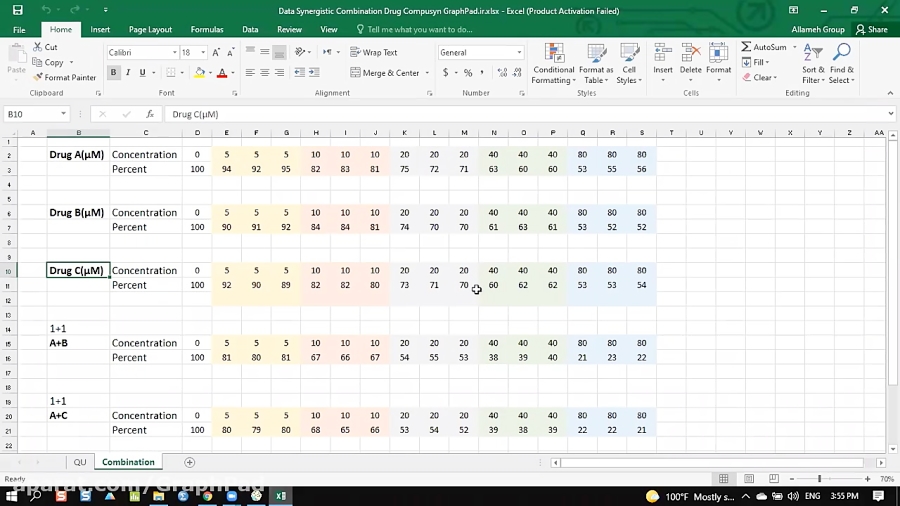Open the QU worksheet tab
The image size is (900, 506).
80,462
